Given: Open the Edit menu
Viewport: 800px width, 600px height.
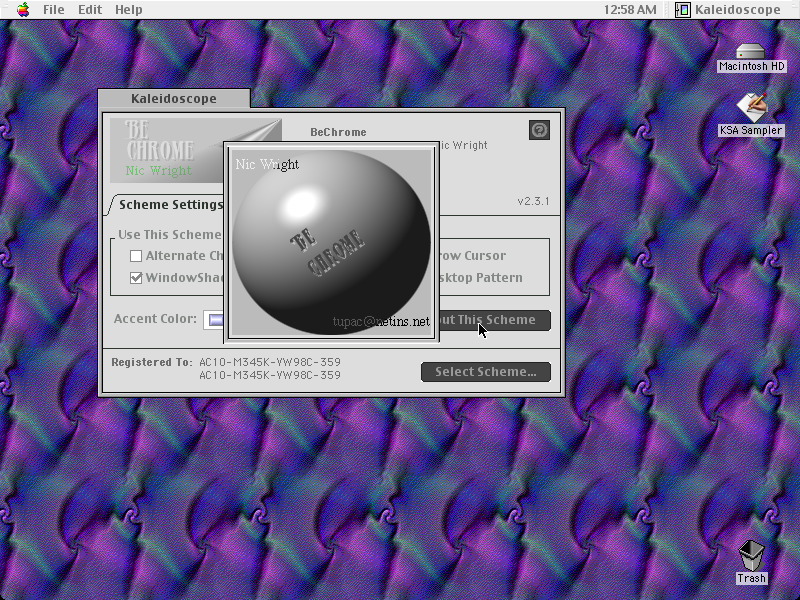Looking at the screenshot, I should tap(90, 10).
